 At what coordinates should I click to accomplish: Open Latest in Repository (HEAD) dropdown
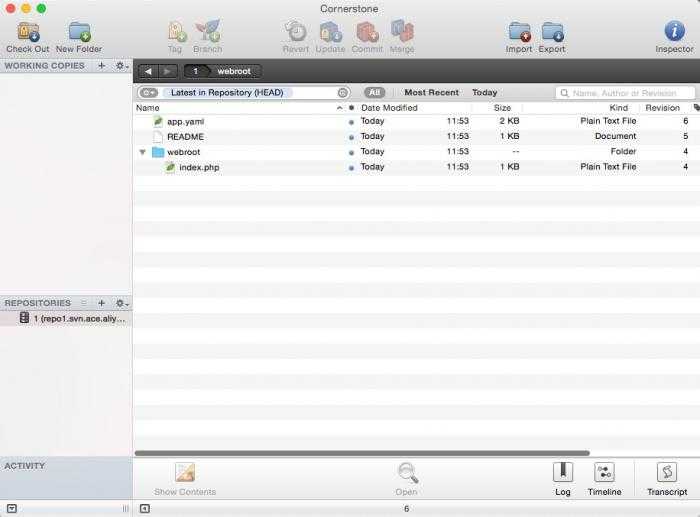pyautogui.click(x=228, y=92)
